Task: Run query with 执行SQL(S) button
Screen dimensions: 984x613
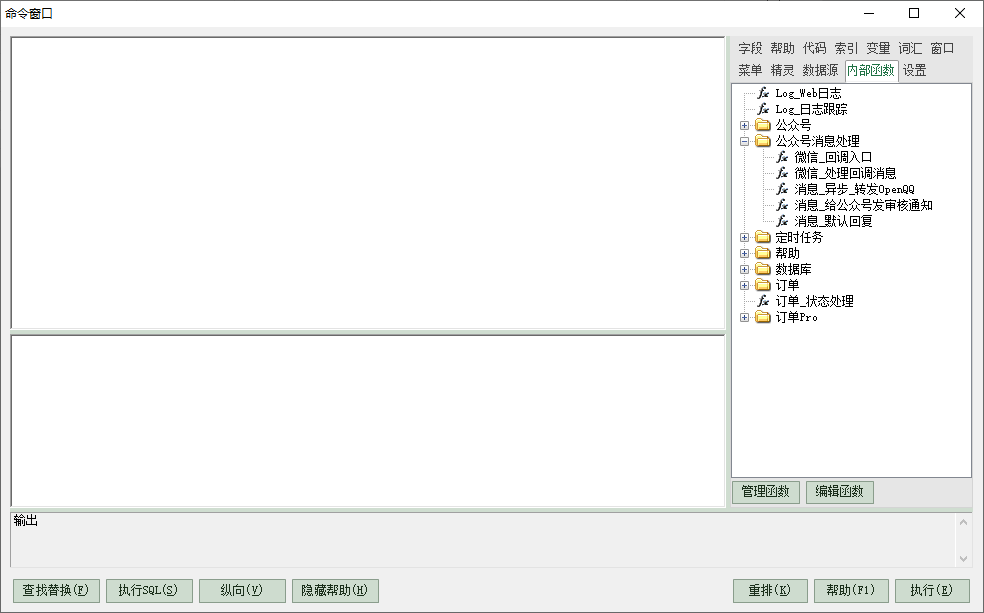Action: tap(149, 590)
